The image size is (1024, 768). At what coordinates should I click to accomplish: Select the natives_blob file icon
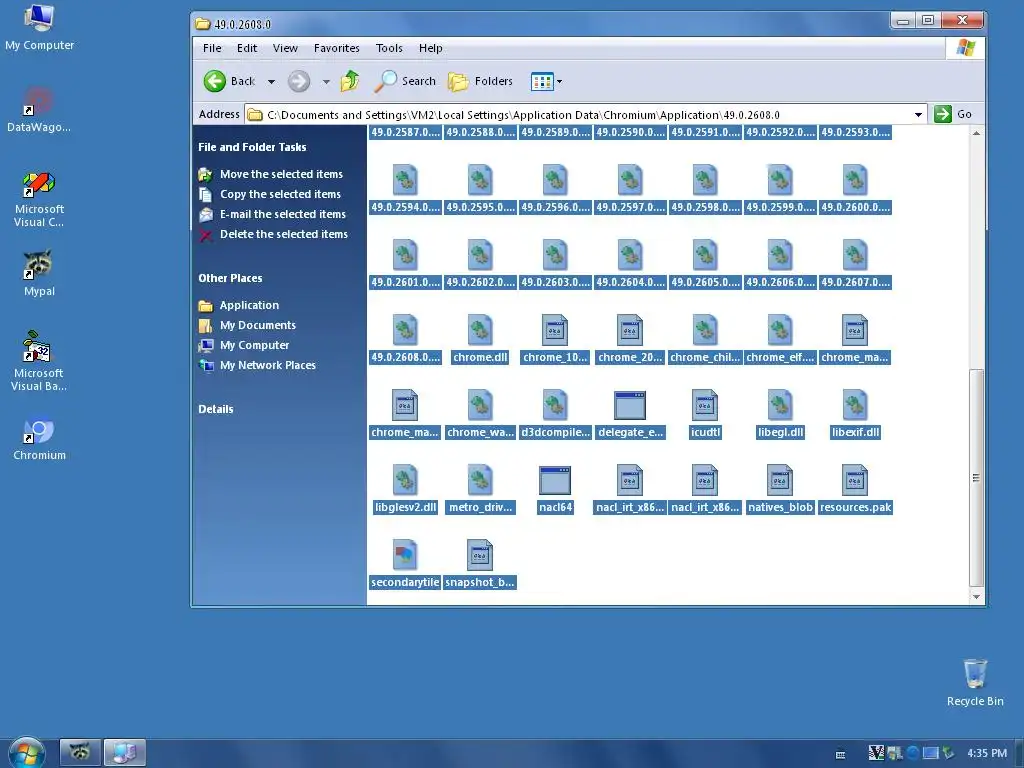[x=780, y=480]
